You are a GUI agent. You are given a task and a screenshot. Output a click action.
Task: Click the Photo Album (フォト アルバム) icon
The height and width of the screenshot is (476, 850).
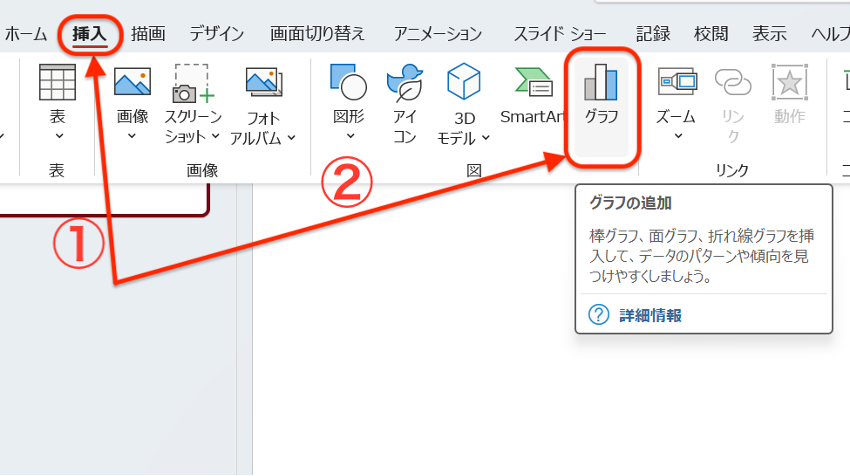pos(264,82)
